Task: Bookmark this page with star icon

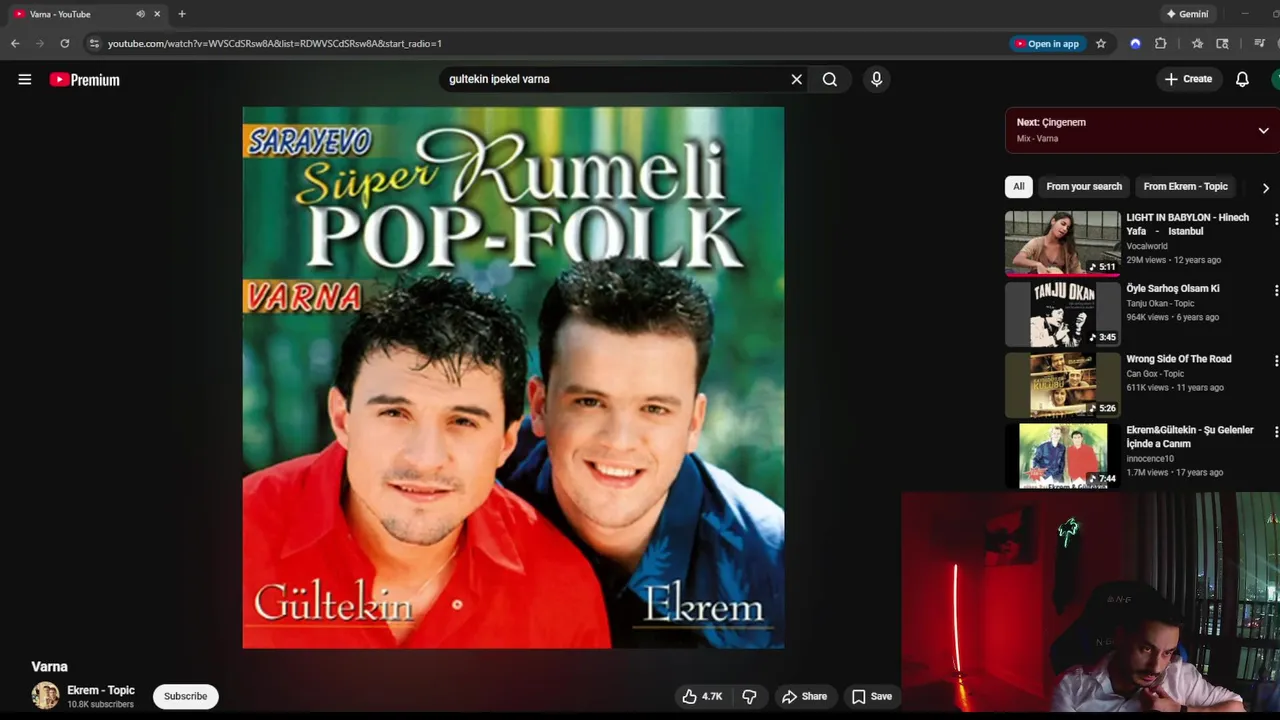Action: pyautogui.click(x=1101, y=43)
